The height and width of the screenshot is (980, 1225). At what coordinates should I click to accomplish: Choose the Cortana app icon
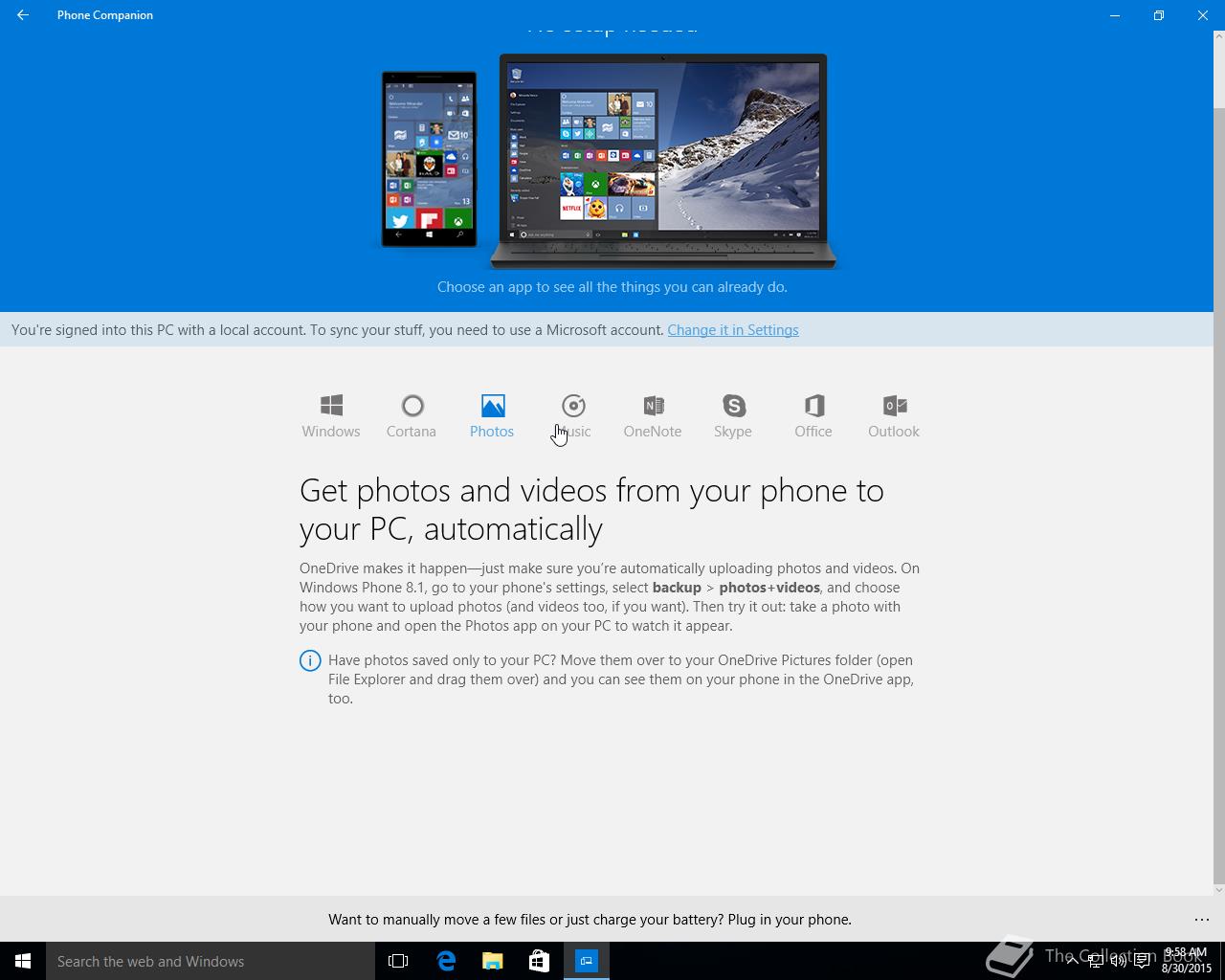412,416
